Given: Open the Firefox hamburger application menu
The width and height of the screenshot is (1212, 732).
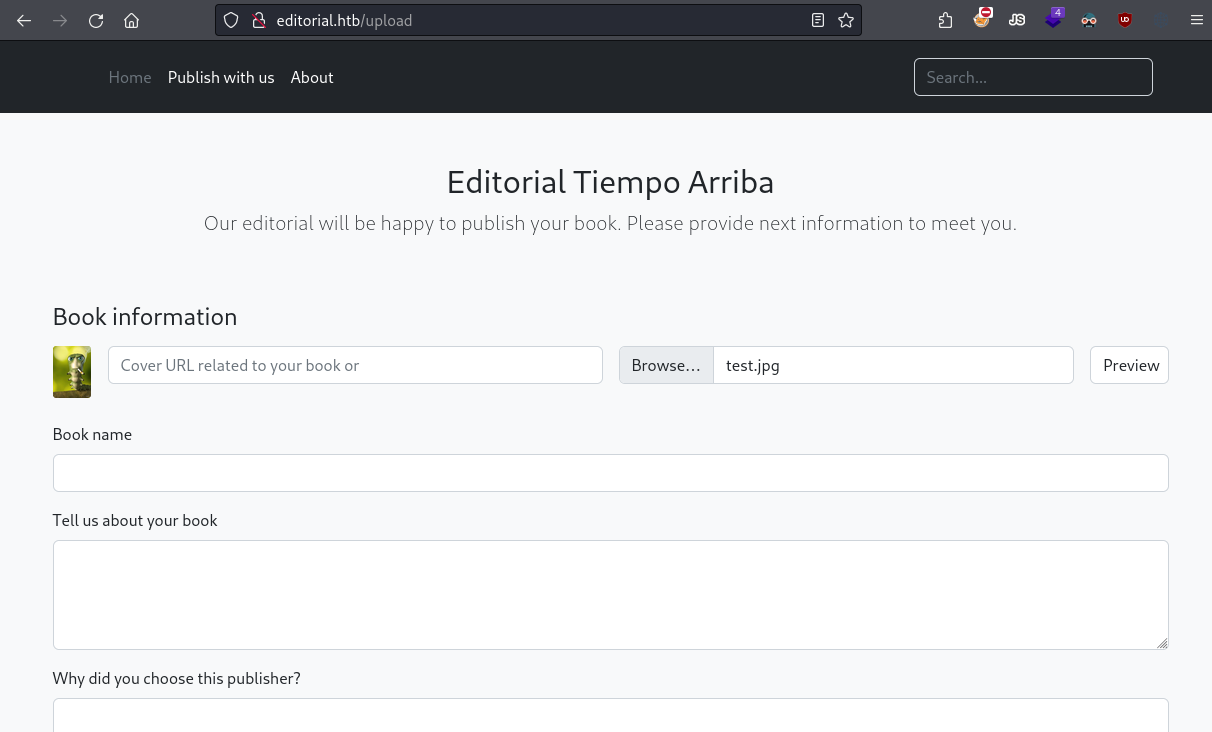Looking at the screenshot, I should tap(1196, 20).
